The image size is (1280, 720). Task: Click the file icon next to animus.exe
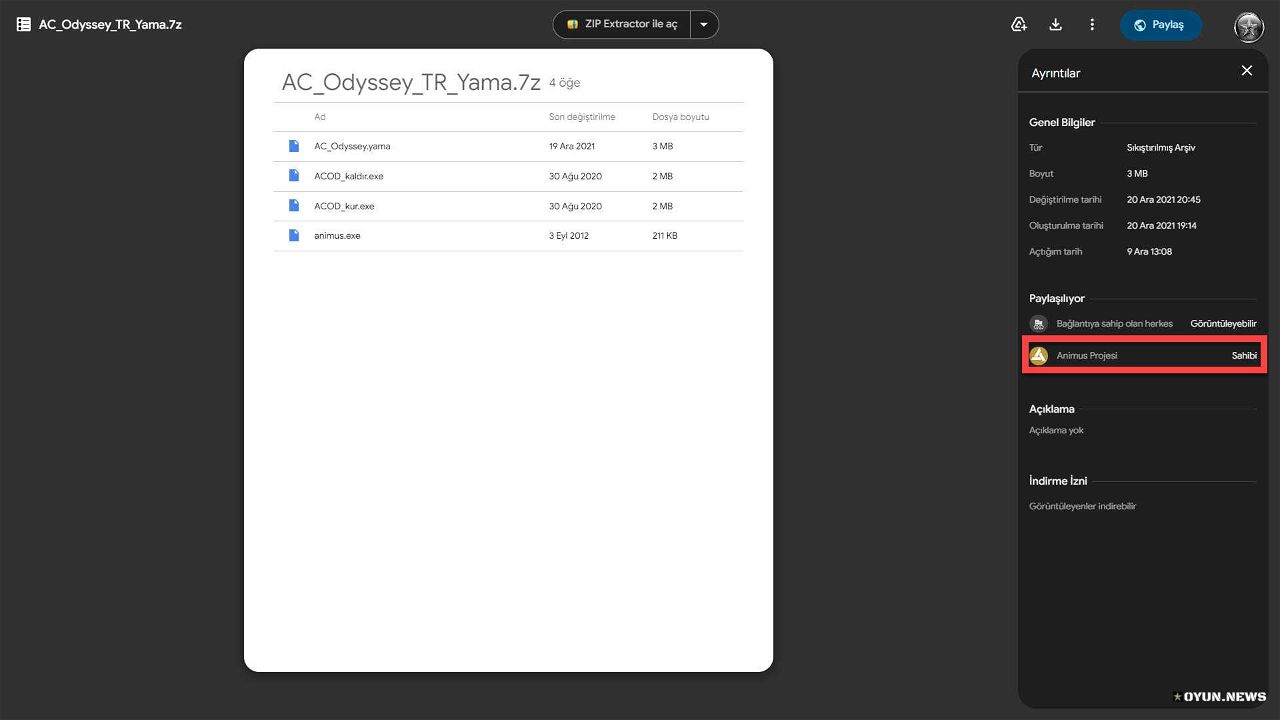tap(294, 236)
